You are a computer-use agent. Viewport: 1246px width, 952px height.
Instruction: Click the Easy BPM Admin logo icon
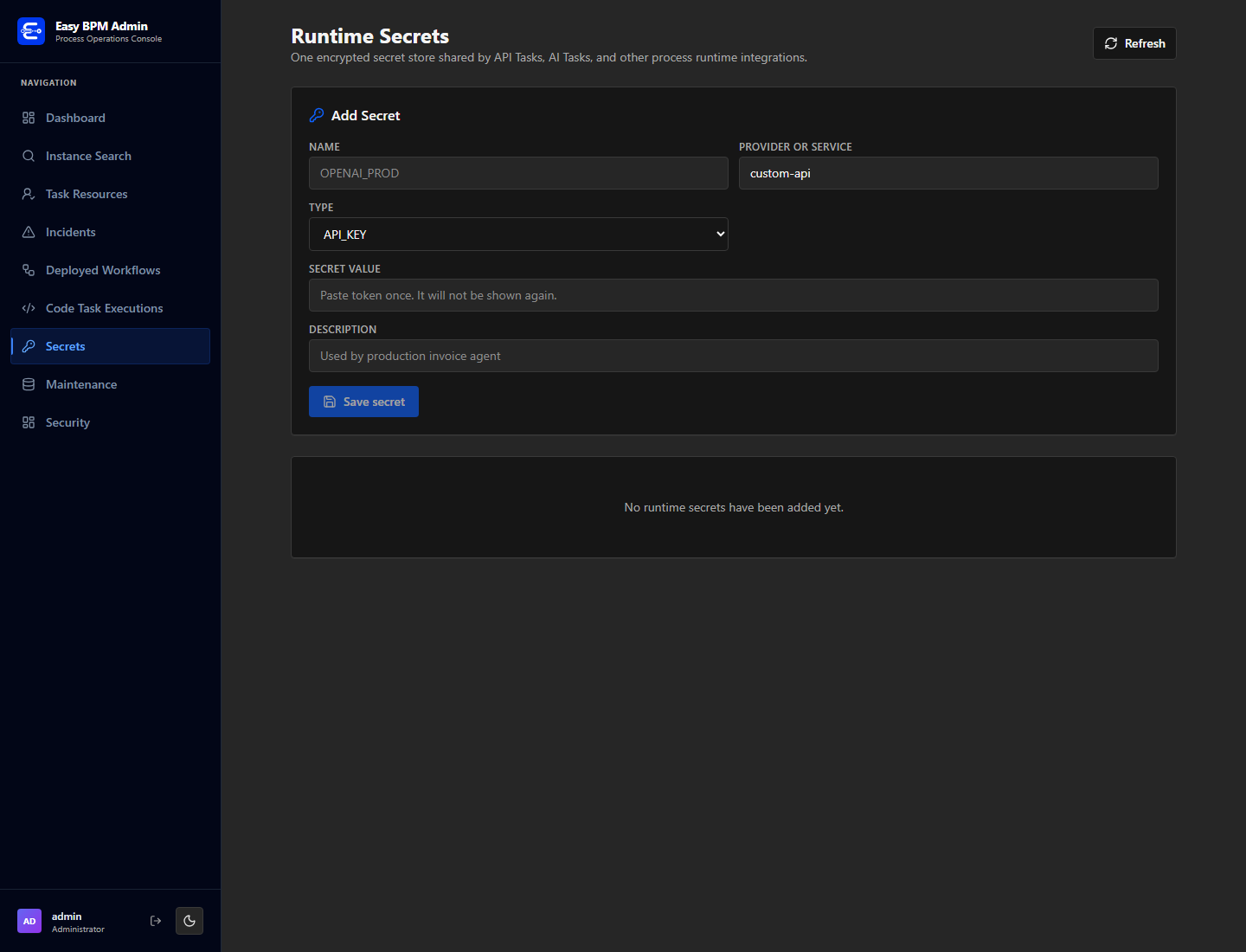coord(31,31)
